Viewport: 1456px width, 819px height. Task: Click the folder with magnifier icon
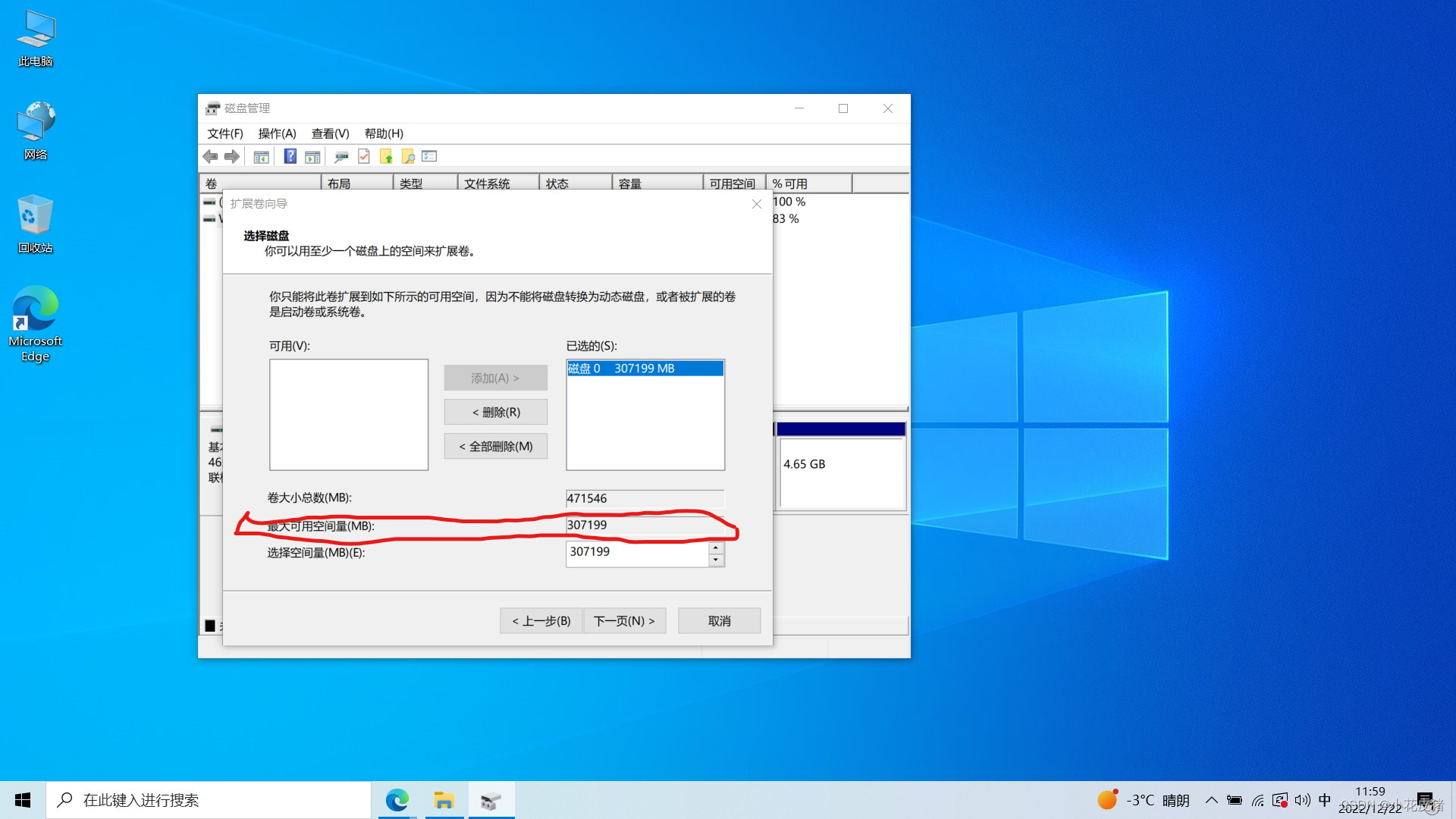(x=408, y=157)
